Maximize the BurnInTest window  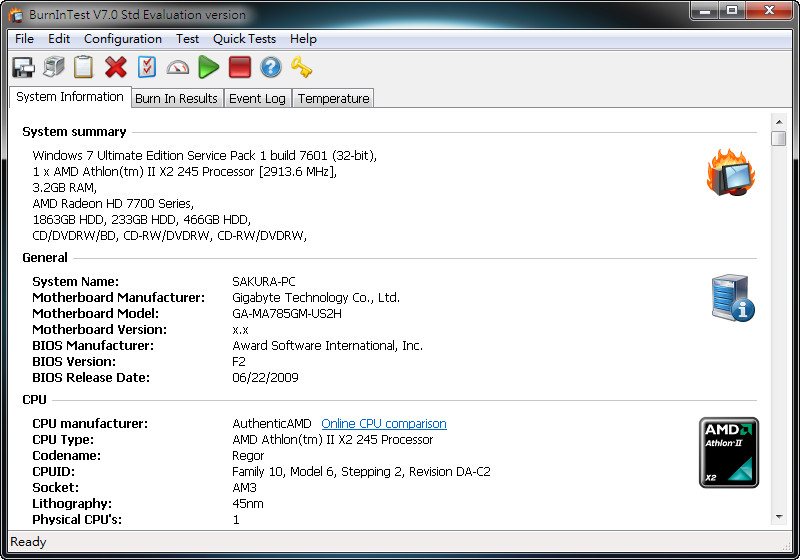[732, 11]
